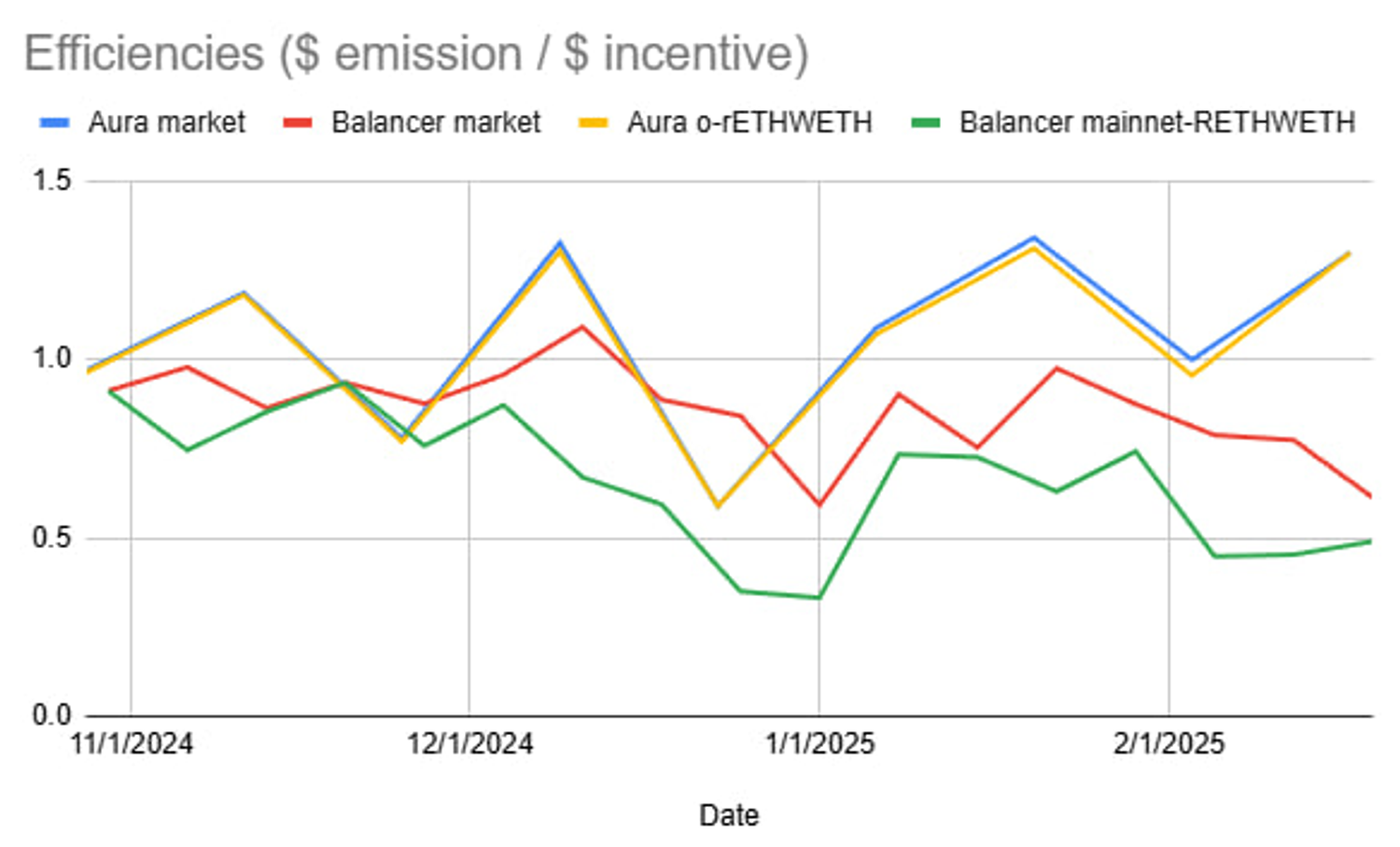Click the 1.5 y-axis label

pos(52,180)
